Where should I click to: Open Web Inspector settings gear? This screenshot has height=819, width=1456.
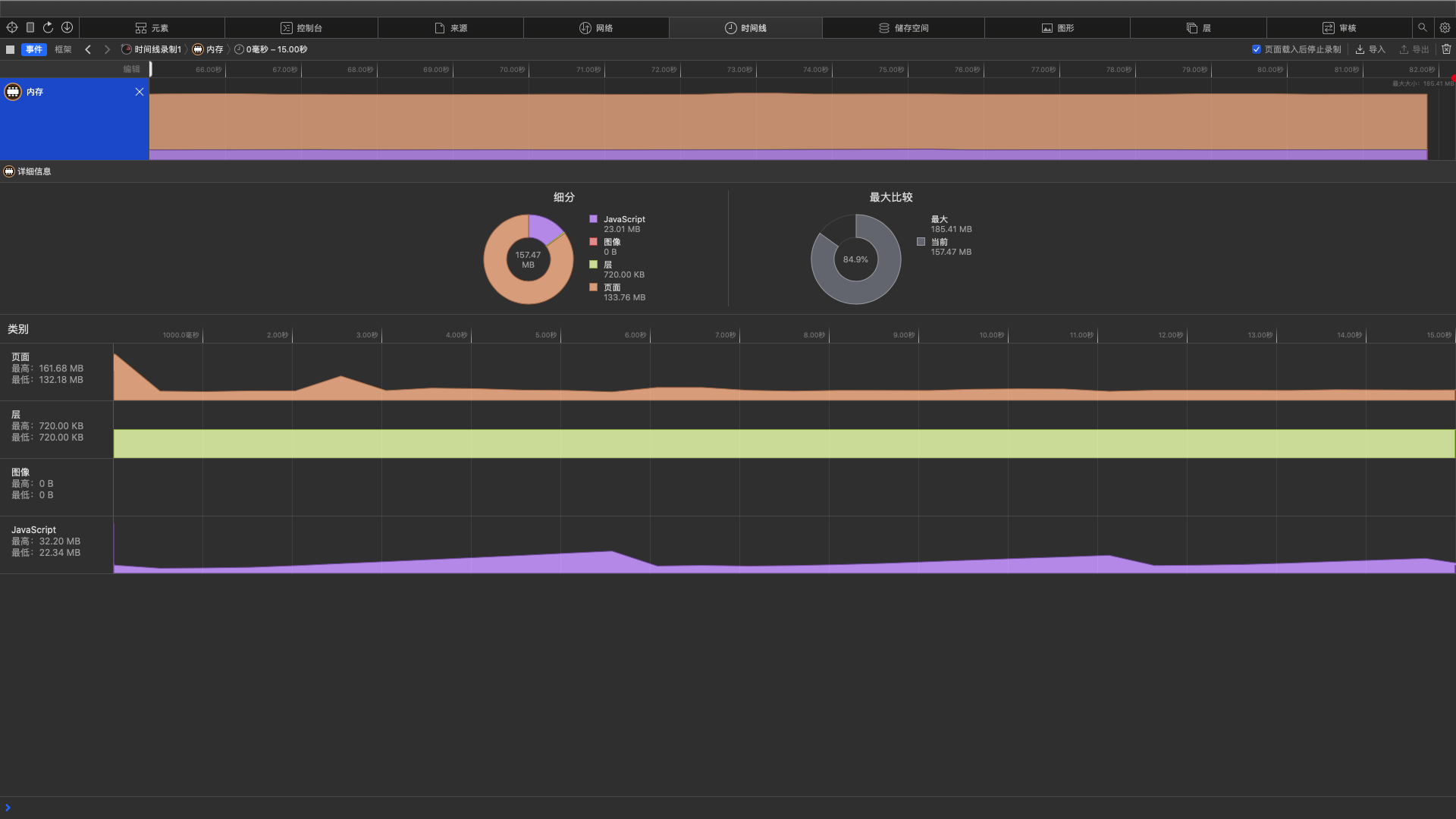tap(1445, 27)
